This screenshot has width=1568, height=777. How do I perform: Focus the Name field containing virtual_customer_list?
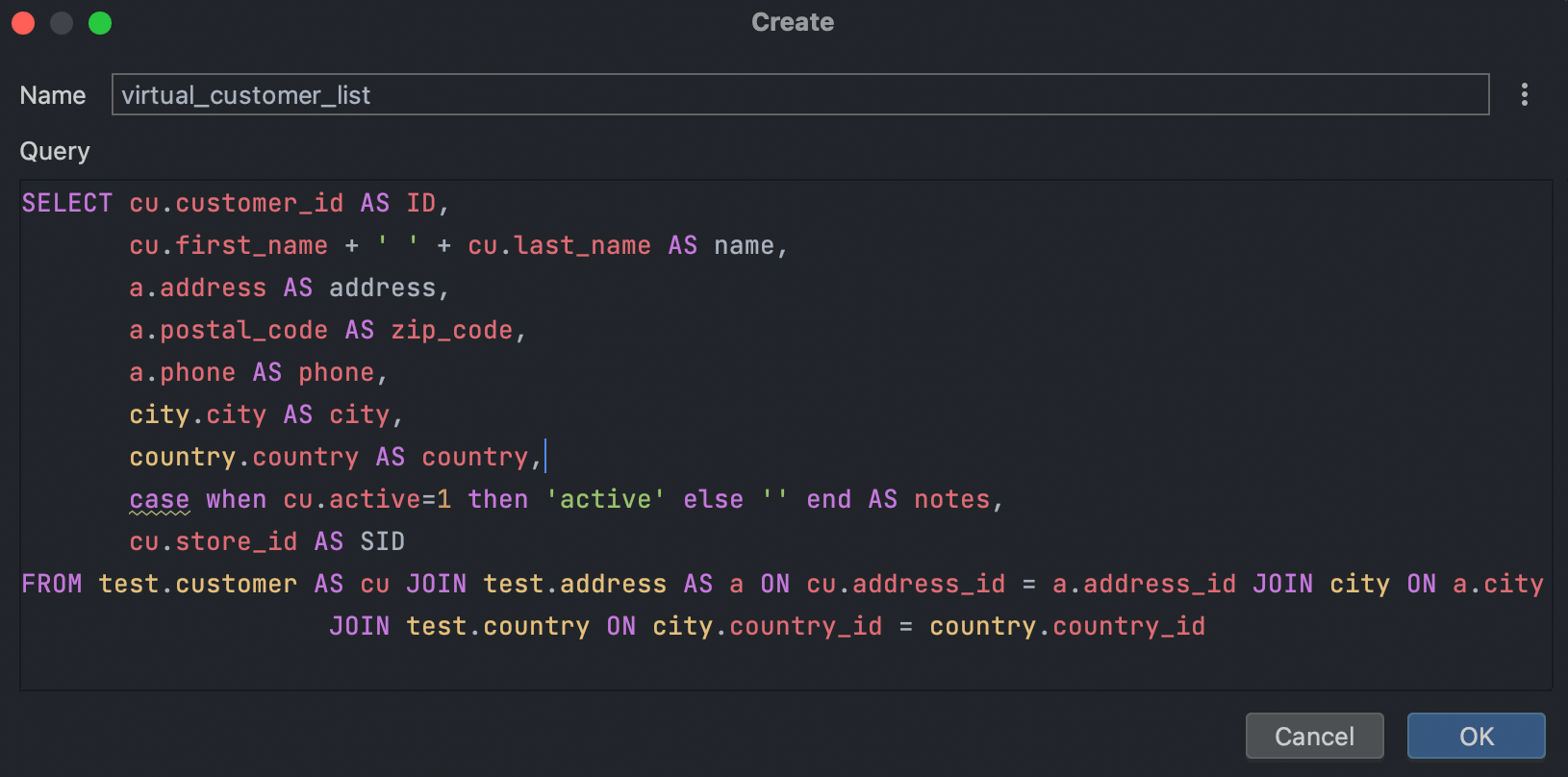[798, 95]
